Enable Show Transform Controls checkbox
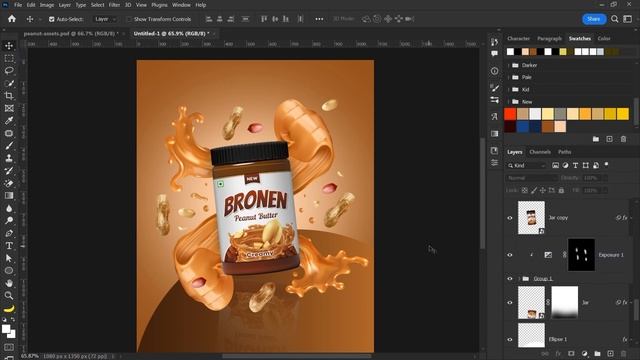 (129, 19)
